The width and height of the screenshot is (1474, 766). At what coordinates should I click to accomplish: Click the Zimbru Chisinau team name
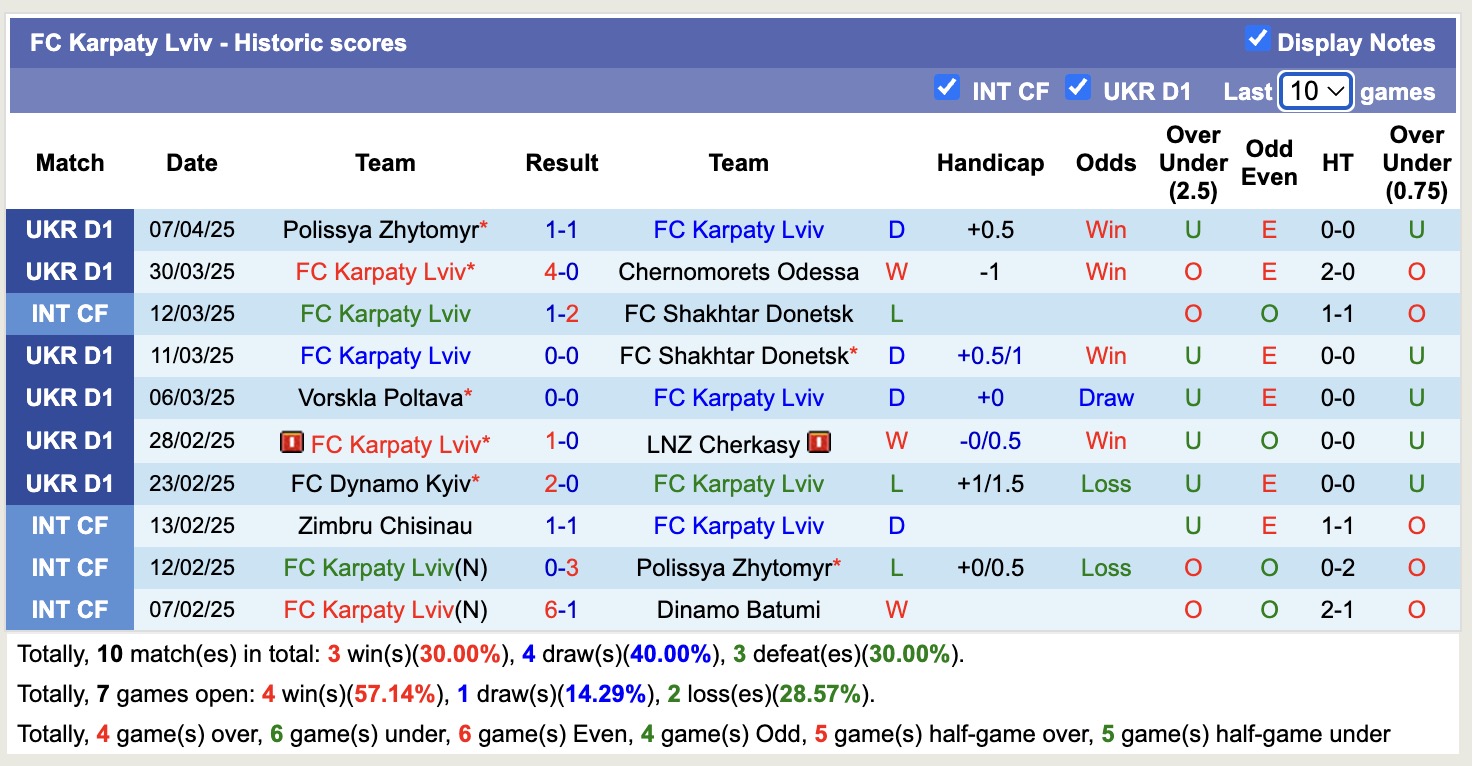[383, 525]
